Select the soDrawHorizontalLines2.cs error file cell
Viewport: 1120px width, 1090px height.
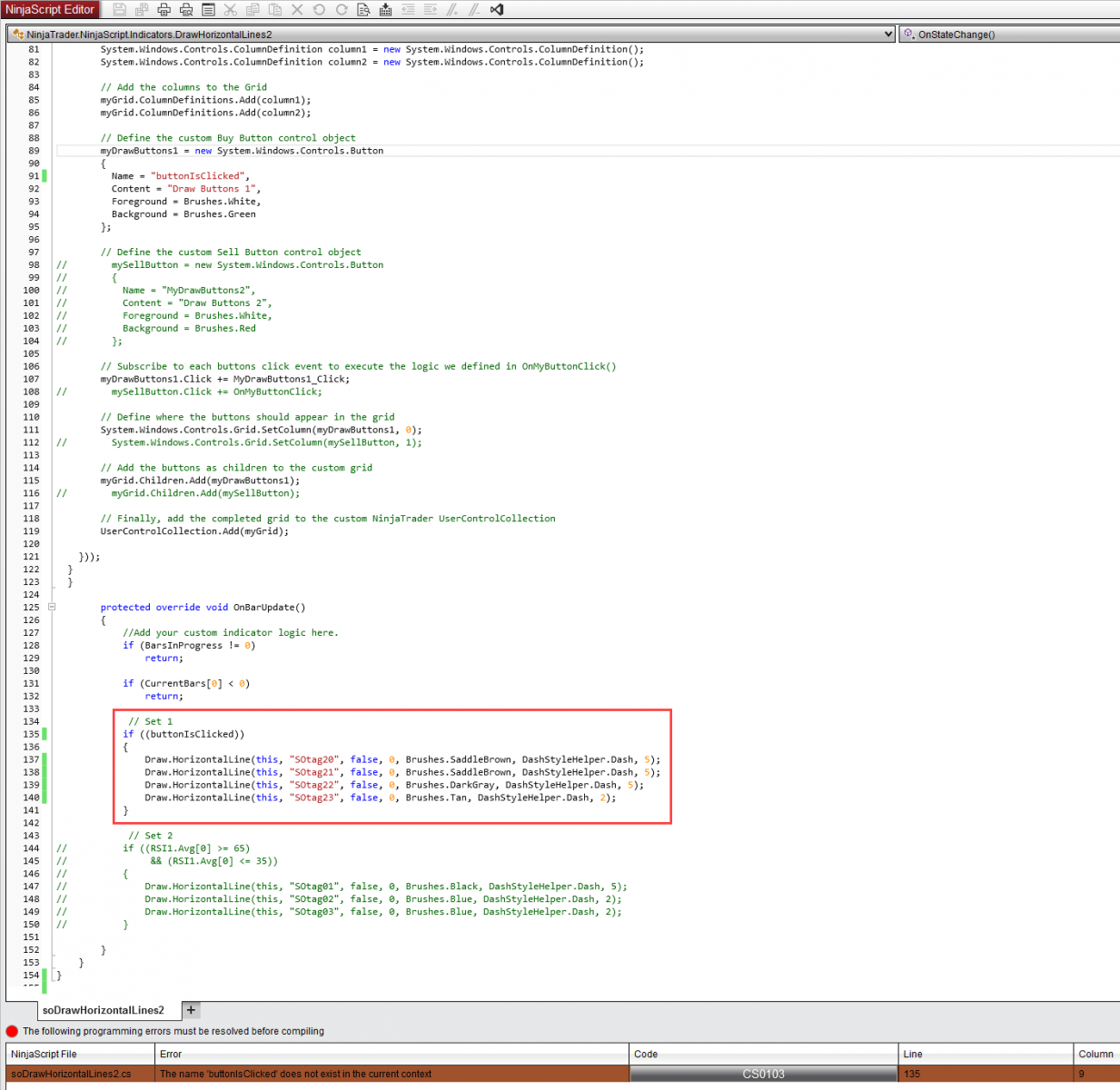click(80, 1074)
